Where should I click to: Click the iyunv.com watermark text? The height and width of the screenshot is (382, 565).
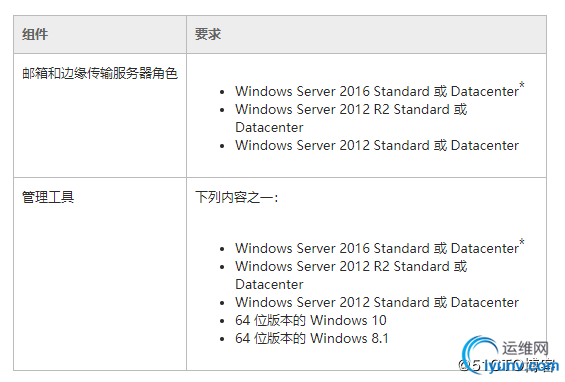coord(521,366)
